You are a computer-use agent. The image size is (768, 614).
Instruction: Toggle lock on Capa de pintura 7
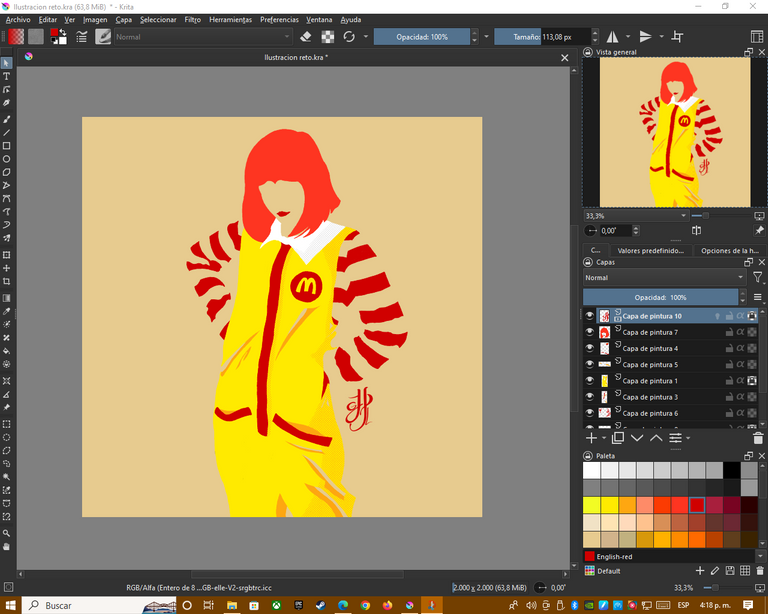[729, 332]
